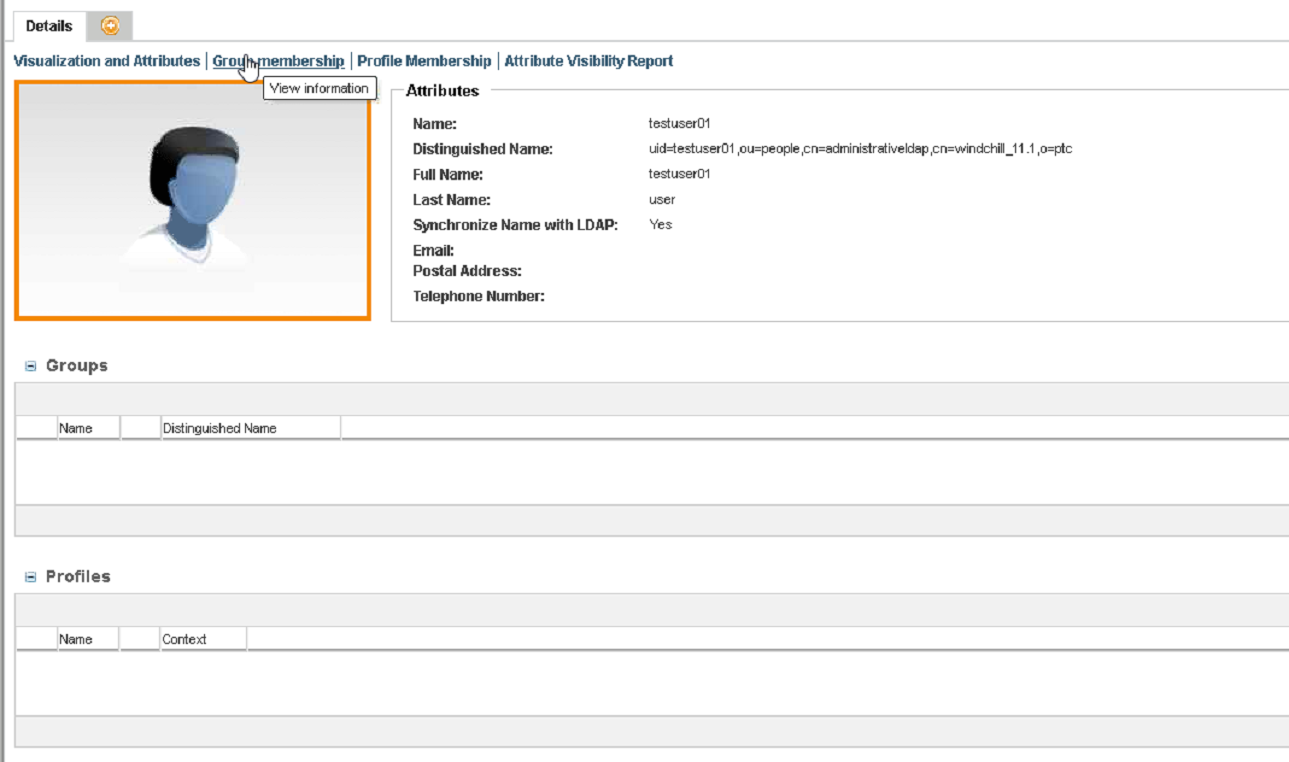Collapse the Profiles section
Screen dimensions: 1289x762
coord(30,578)
